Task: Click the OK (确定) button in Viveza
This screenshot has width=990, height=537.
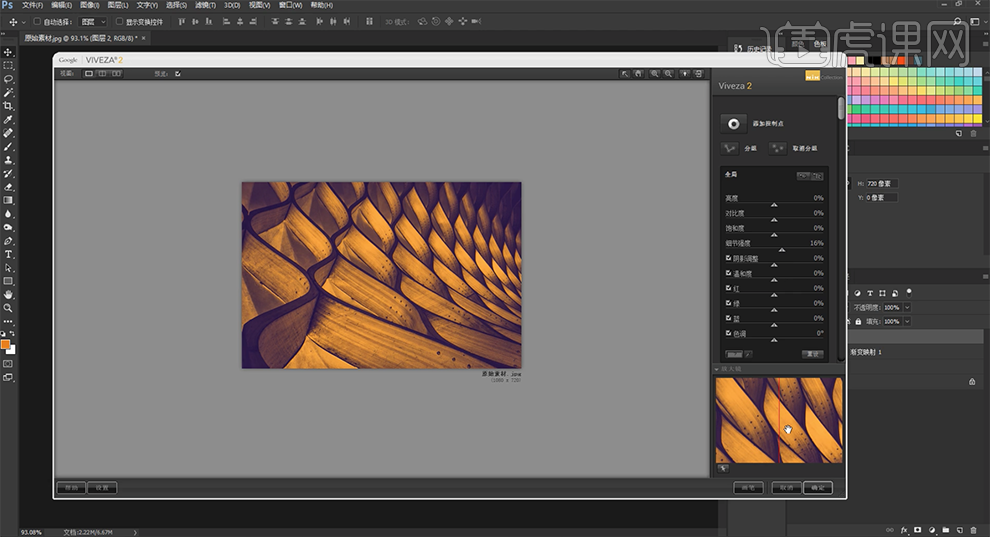Action: (818, 488)
